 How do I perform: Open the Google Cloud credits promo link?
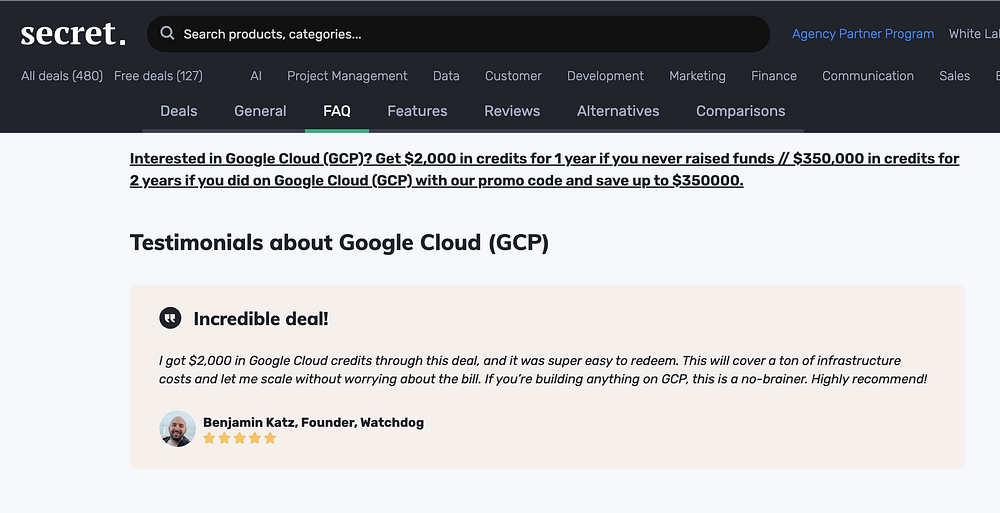[x=544, y=170]
